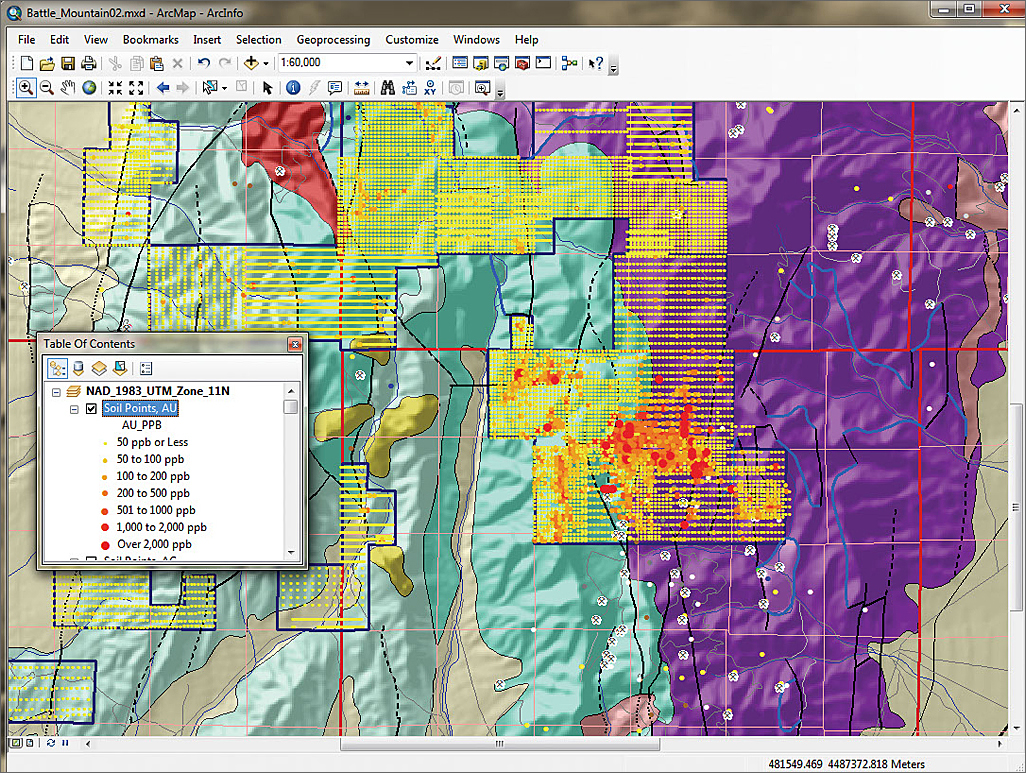Switch to List By Source view
The width and height of the screenshot is (1026, 773).
pyautogui.click(x=78, y=368)
